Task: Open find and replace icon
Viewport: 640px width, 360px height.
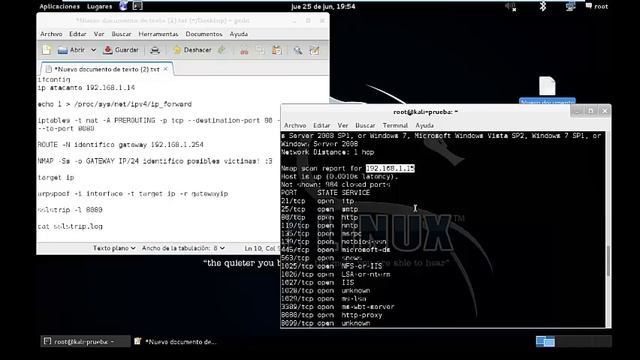Action: 314,51
